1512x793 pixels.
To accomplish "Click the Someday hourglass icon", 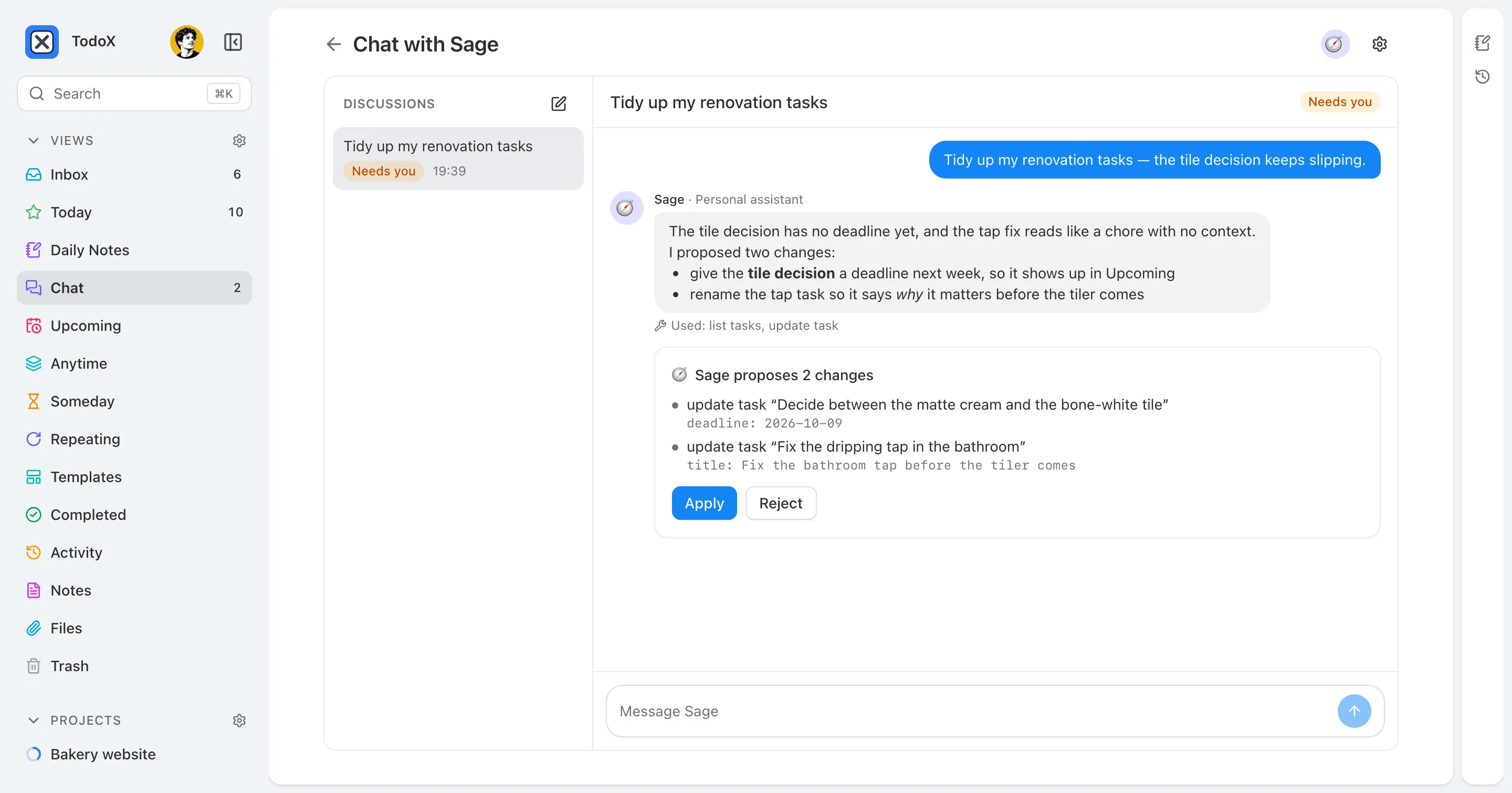I will (x=34, y=401).
